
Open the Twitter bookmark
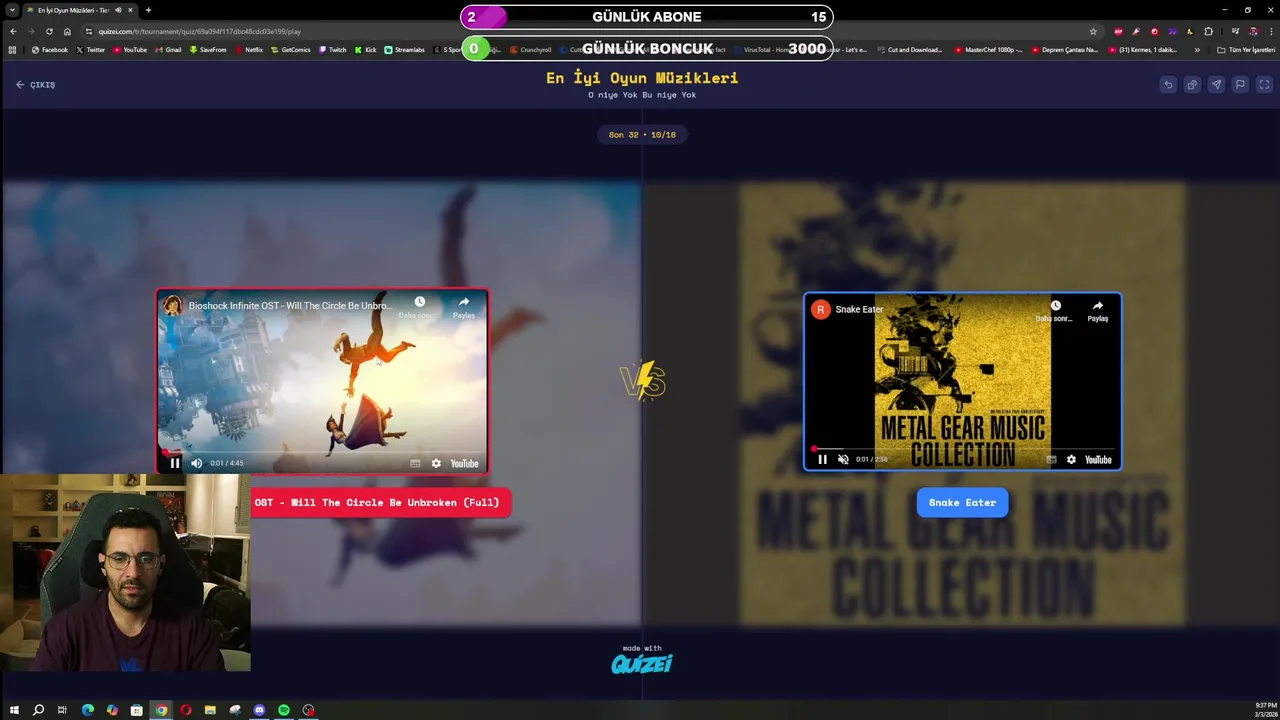(91, 50)
